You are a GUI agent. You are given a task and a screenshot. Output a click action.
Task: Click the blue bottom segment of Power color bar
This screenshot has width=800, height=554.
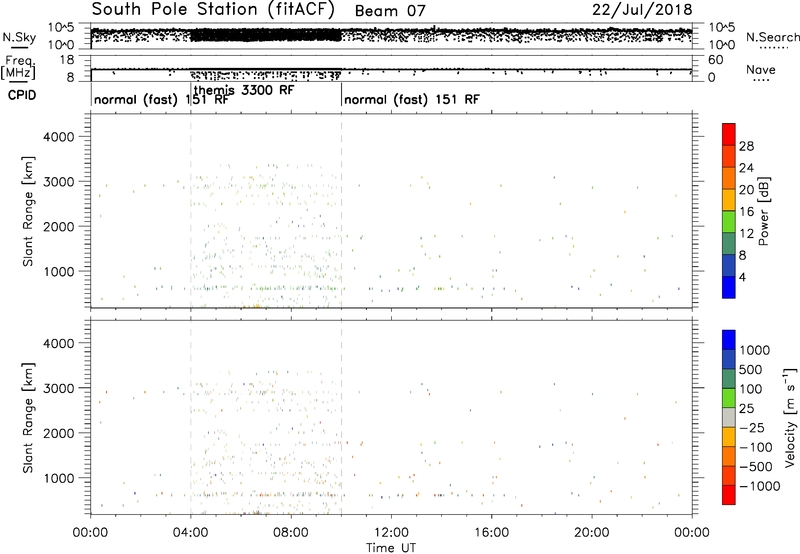click(729, 287)
